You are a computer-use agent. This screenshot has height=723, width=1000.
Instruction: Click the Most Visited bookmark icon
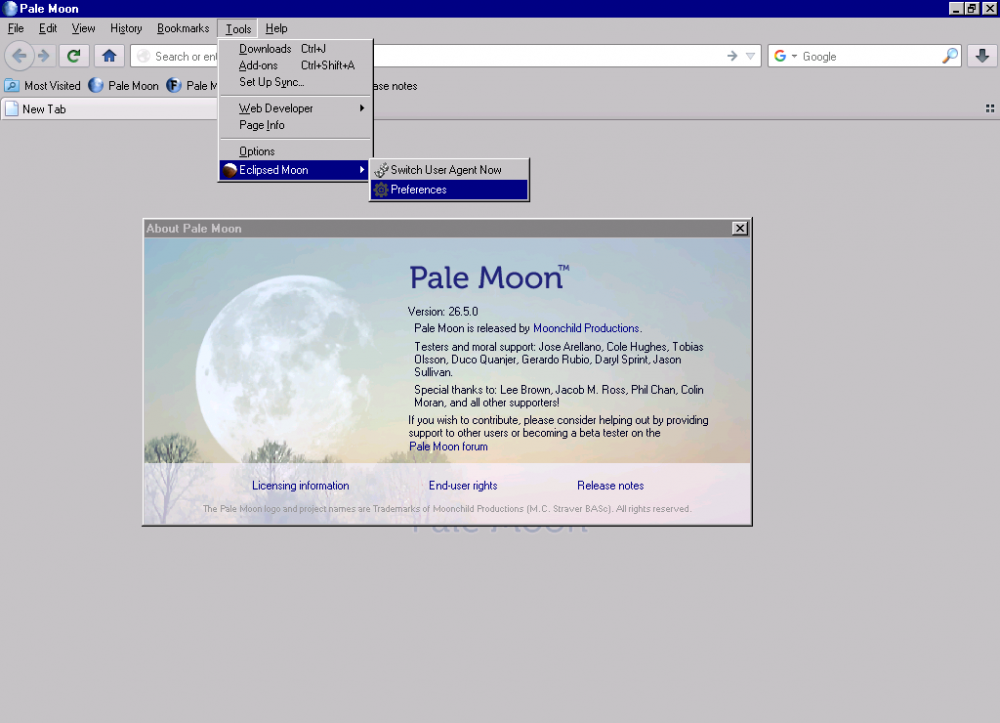tap(10, 85)
